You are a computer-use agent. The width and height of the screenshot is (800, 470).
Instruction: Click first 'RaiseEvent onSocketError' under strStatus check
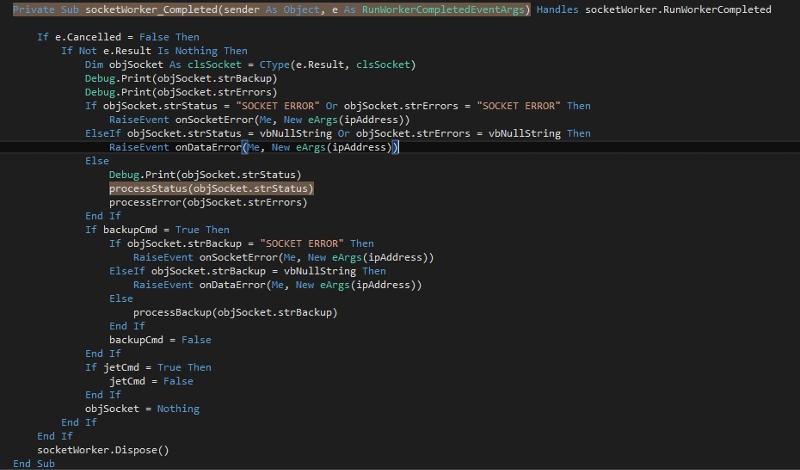tap(259, 119)
